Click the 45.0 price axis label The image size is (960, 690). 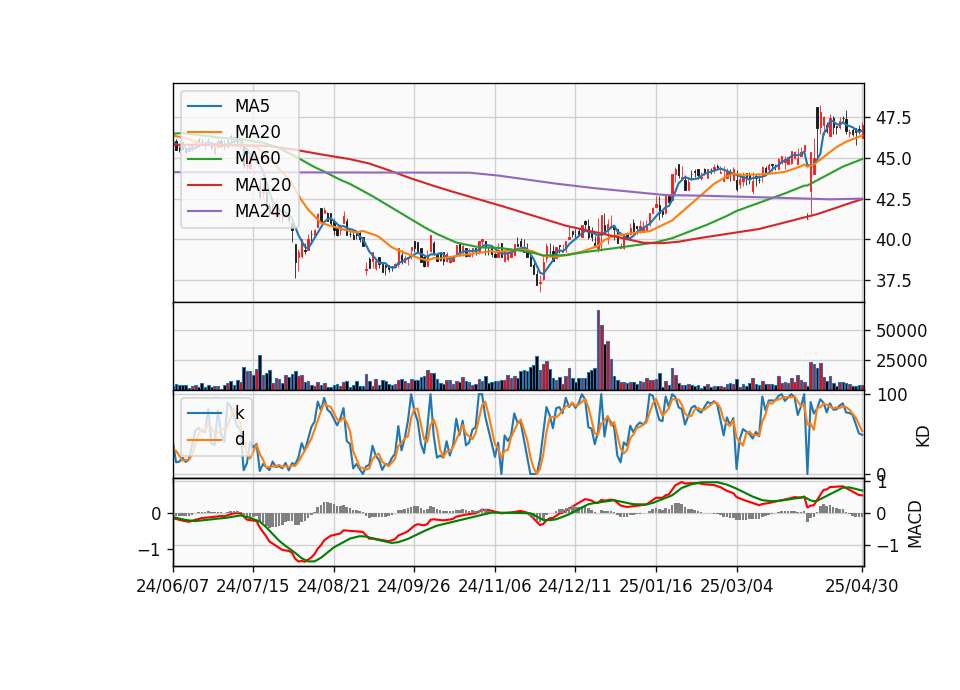tap(893, 159)
